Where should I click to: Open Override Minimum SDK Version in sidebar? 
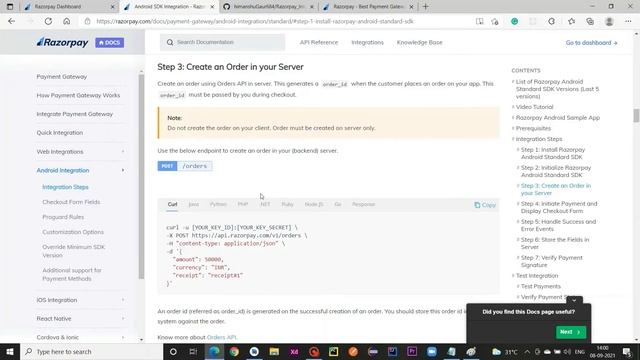click(x=73, y=251)
